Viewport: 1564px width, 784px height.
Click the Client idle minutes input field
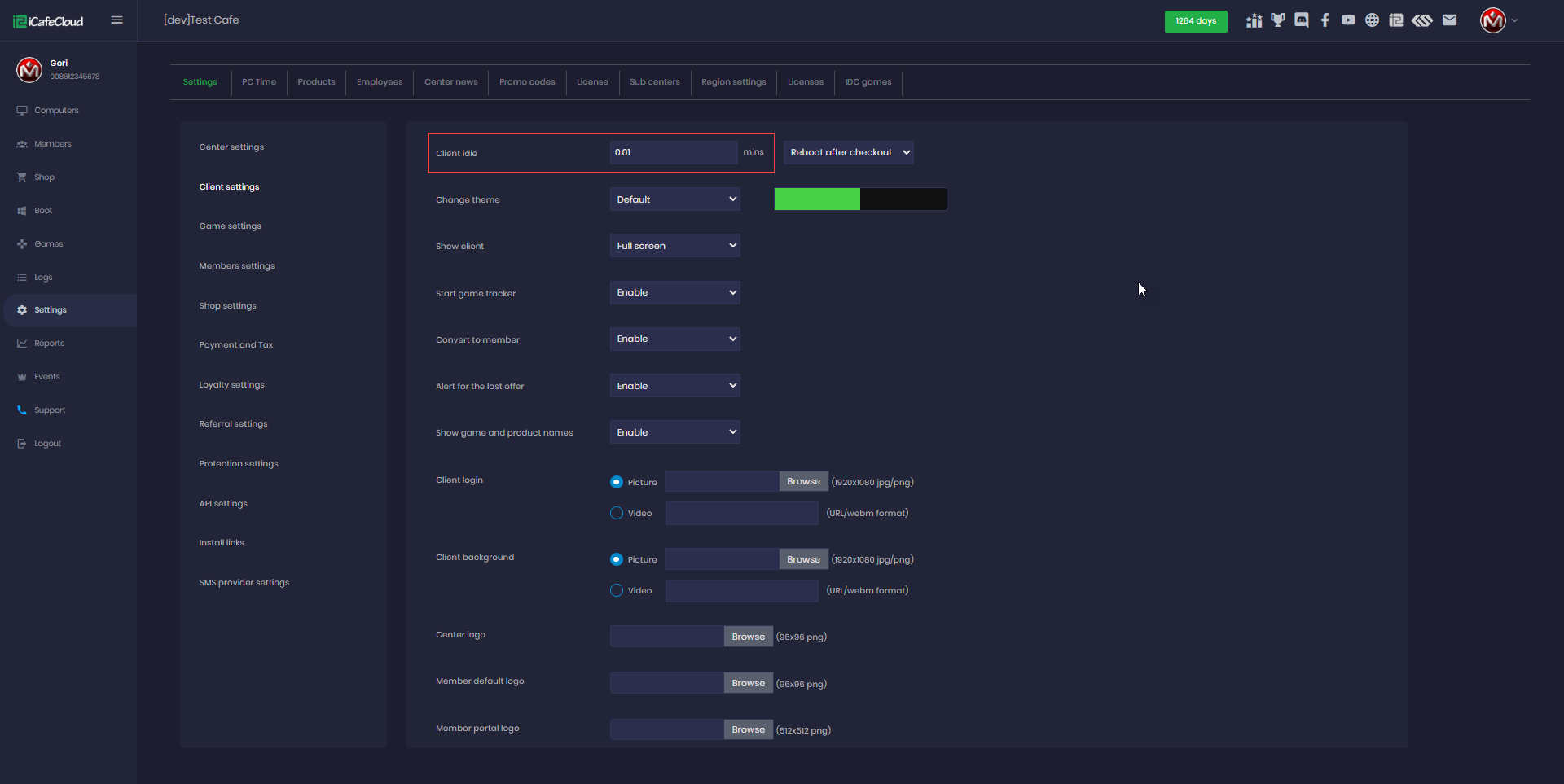point(673,152)
